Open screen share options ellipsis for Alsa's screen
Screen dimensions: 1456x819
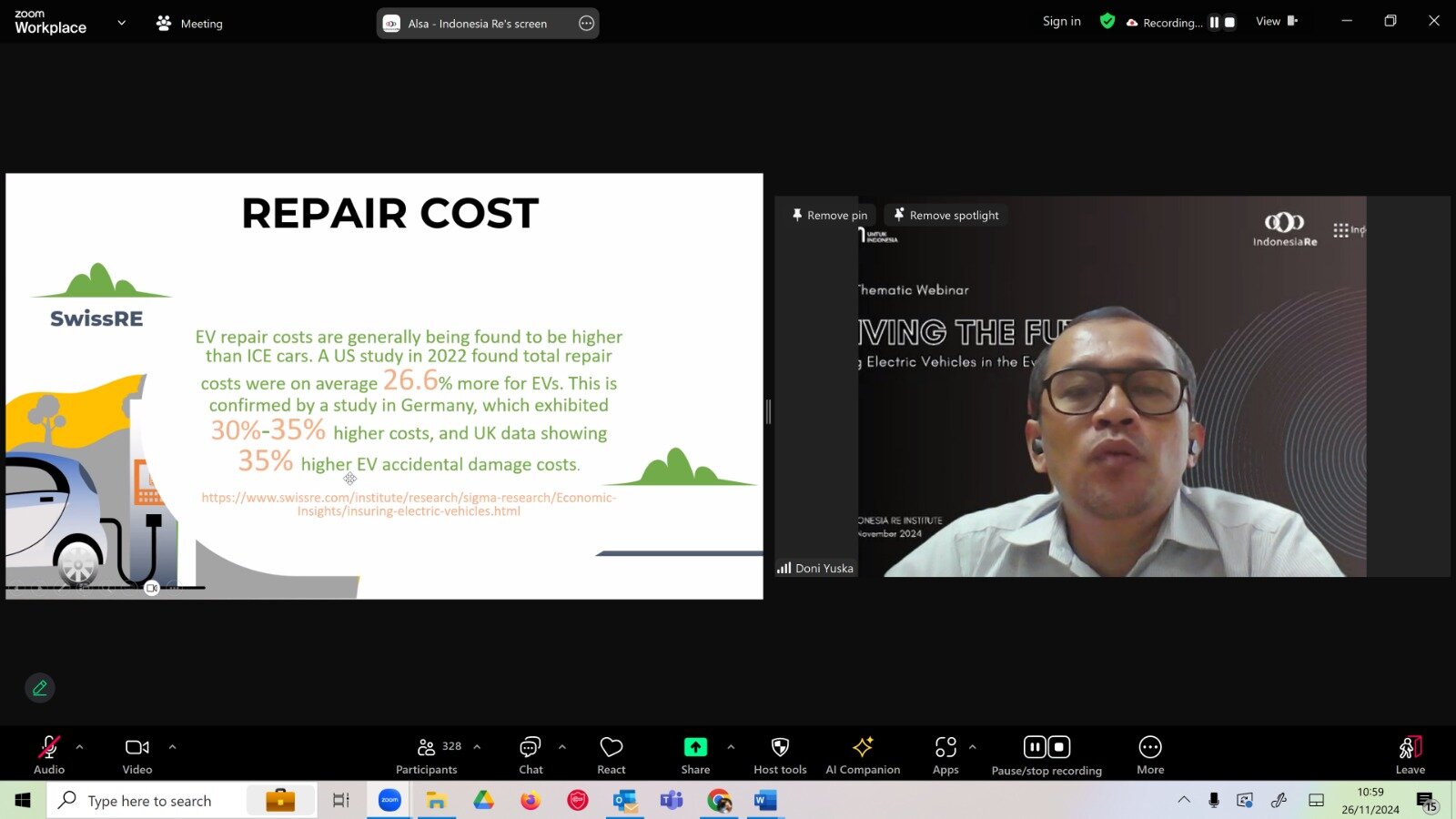coord(587,24)
